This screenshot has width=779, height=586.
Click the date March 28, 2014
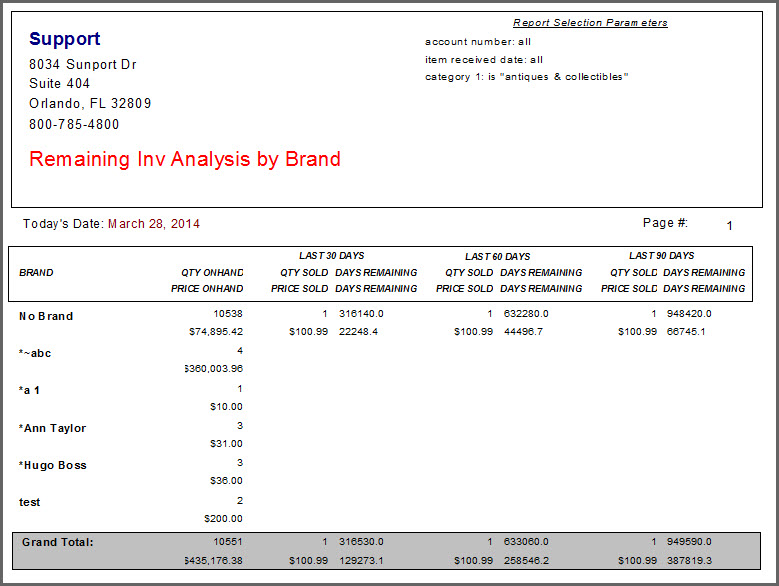[154, 224]
